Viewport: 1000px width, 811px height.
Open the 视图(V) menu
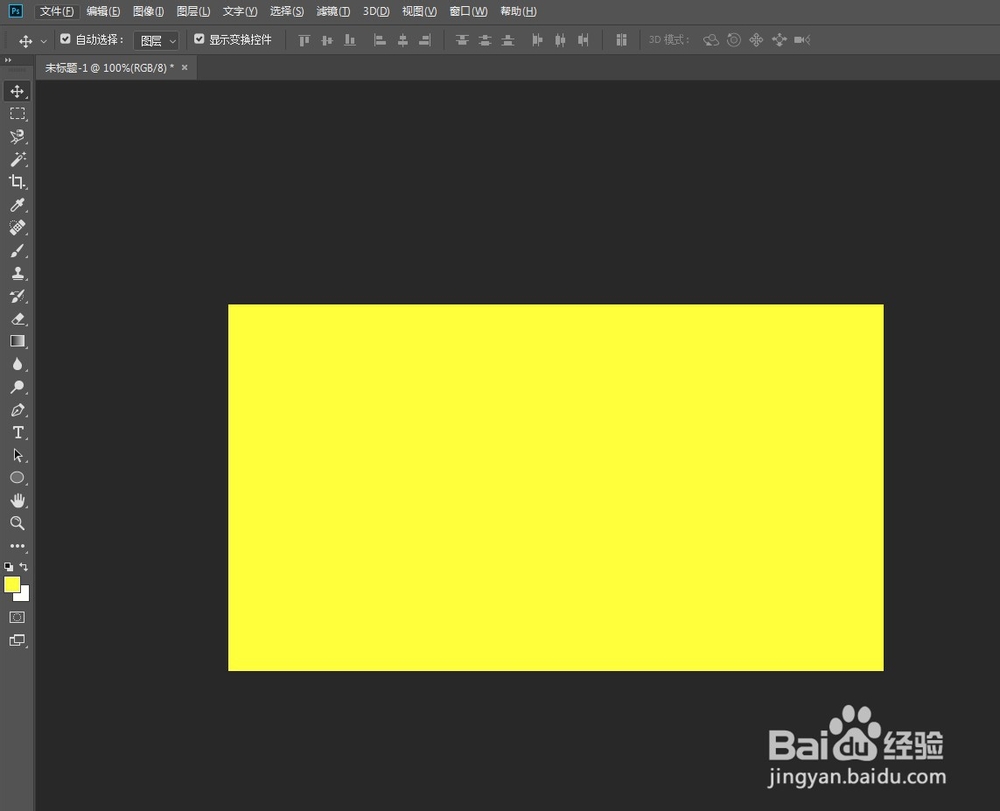tap(419, 11)
